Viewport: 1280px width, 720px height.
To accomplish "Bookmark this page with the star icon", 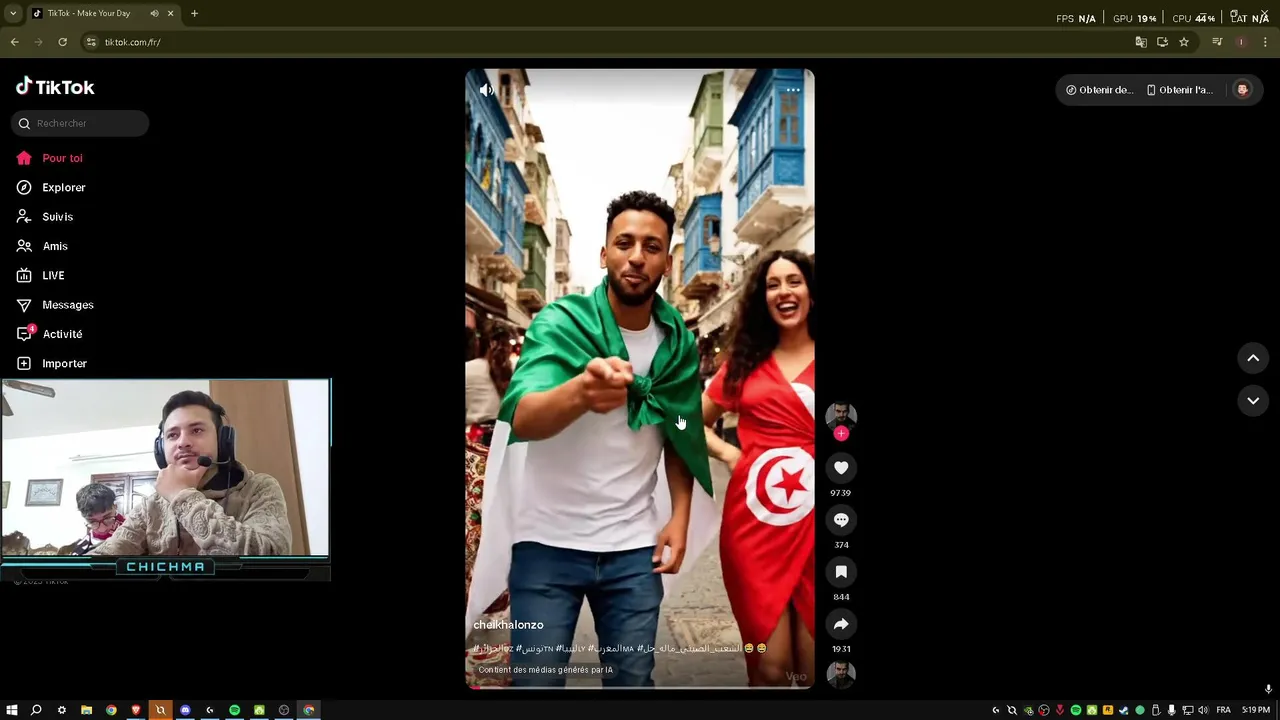I will (x=1184, y=42).
